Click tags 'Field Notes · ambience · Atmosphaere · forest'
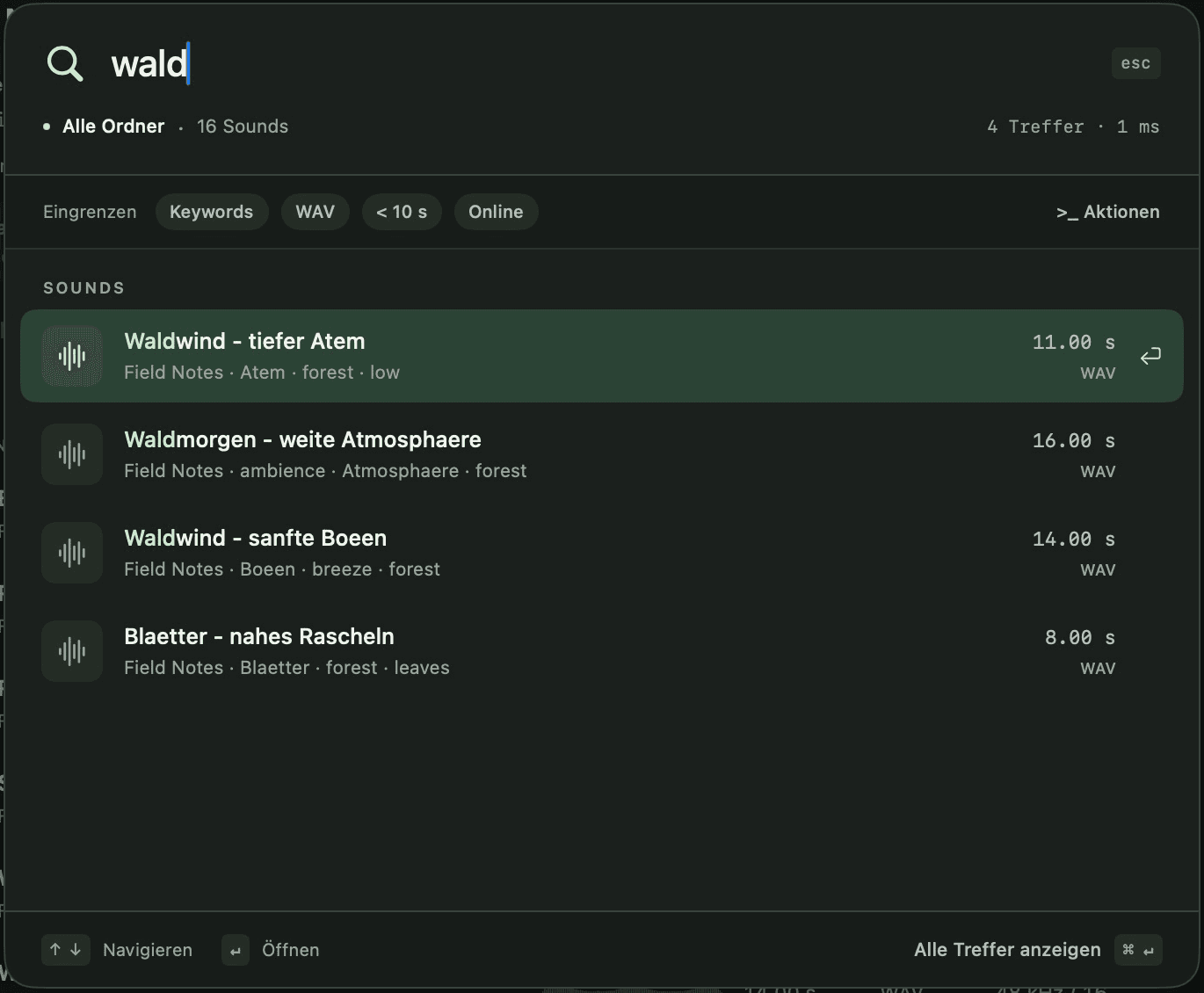Image resolution: width=1204 pixels, height=993 pixels. pyautogui.click(x=325, y=471)
